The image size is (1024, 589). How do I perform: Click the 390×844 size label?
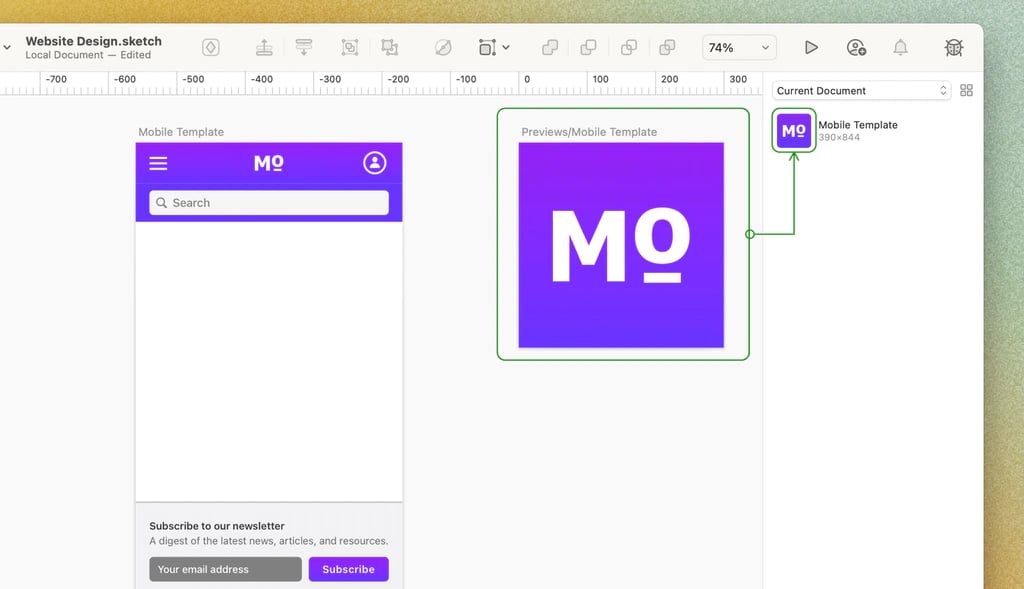click(x=839, y=138)
